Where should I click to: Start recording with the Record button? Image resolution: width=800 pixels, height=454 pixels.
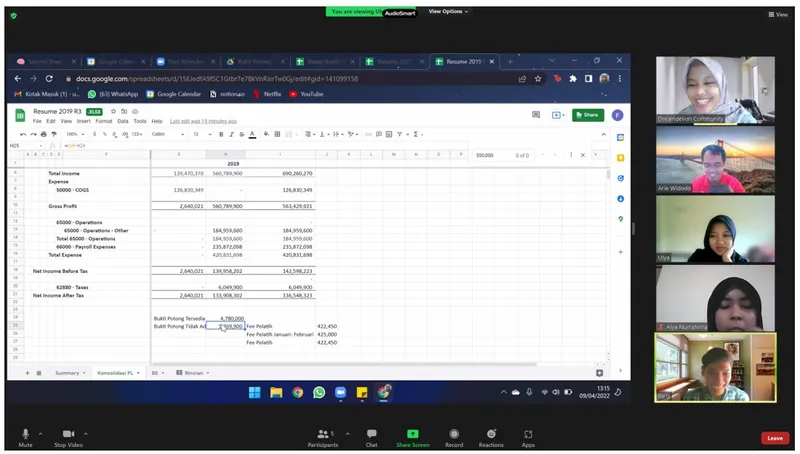(x=454, y=435)
